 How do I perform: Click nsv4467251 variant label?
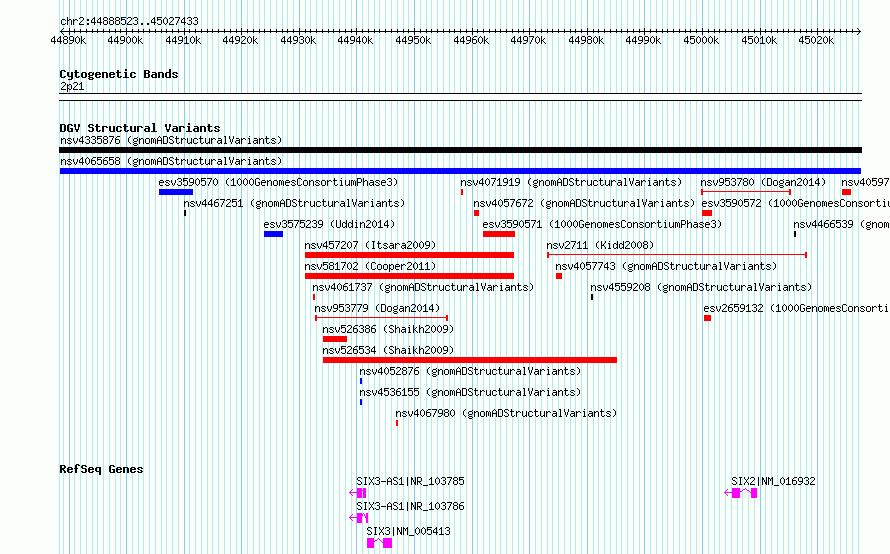[x=294, y=203]
